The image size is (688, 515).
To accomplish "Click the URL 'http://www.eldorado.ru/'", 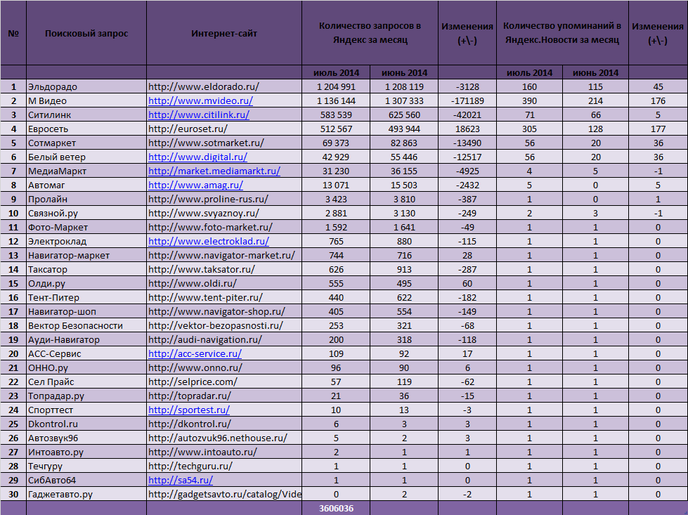I will (x=204, y=86).
